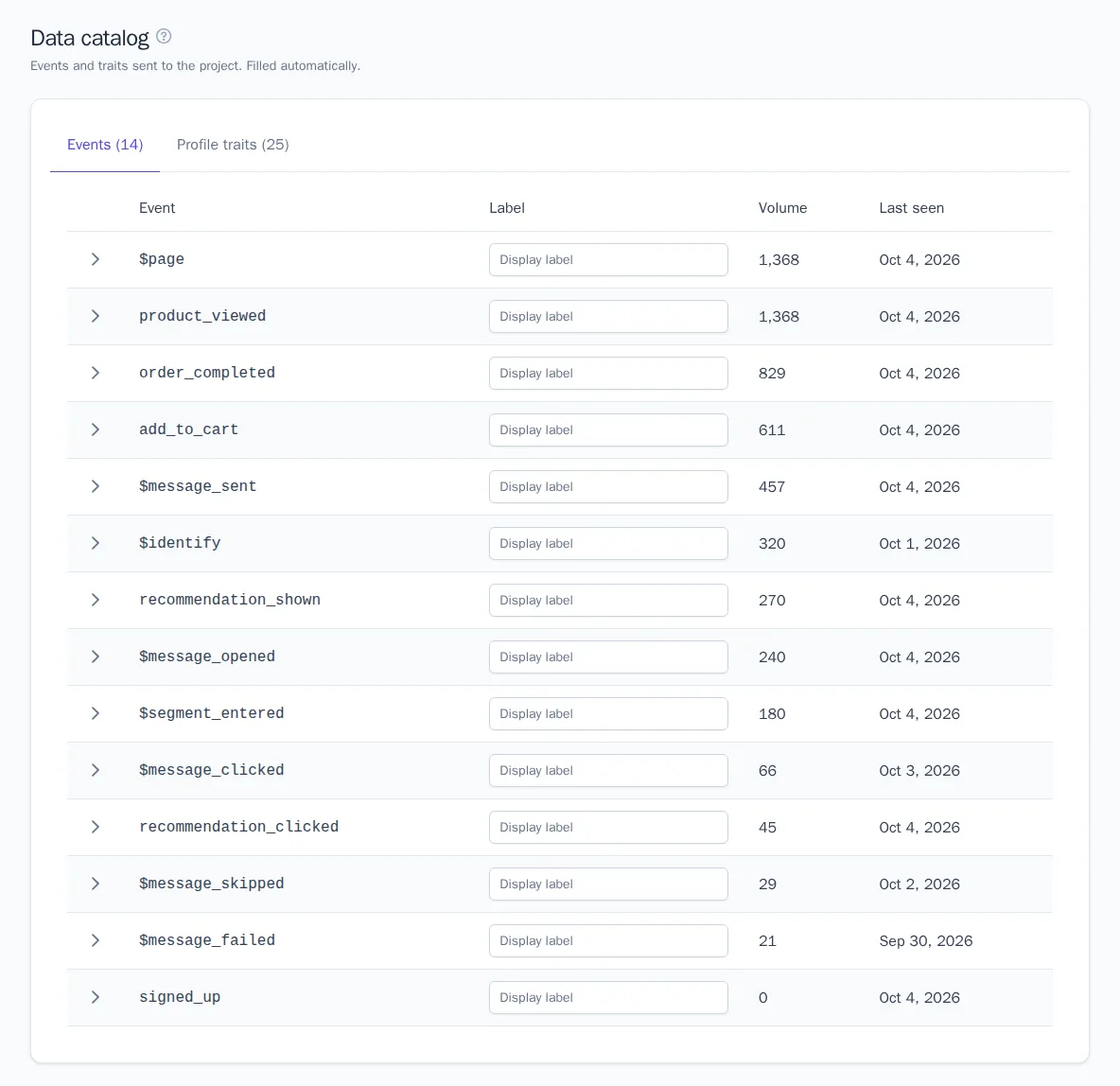Focus the Display label field for $message_opened
1120x1086 pixels.
(608, 657)
